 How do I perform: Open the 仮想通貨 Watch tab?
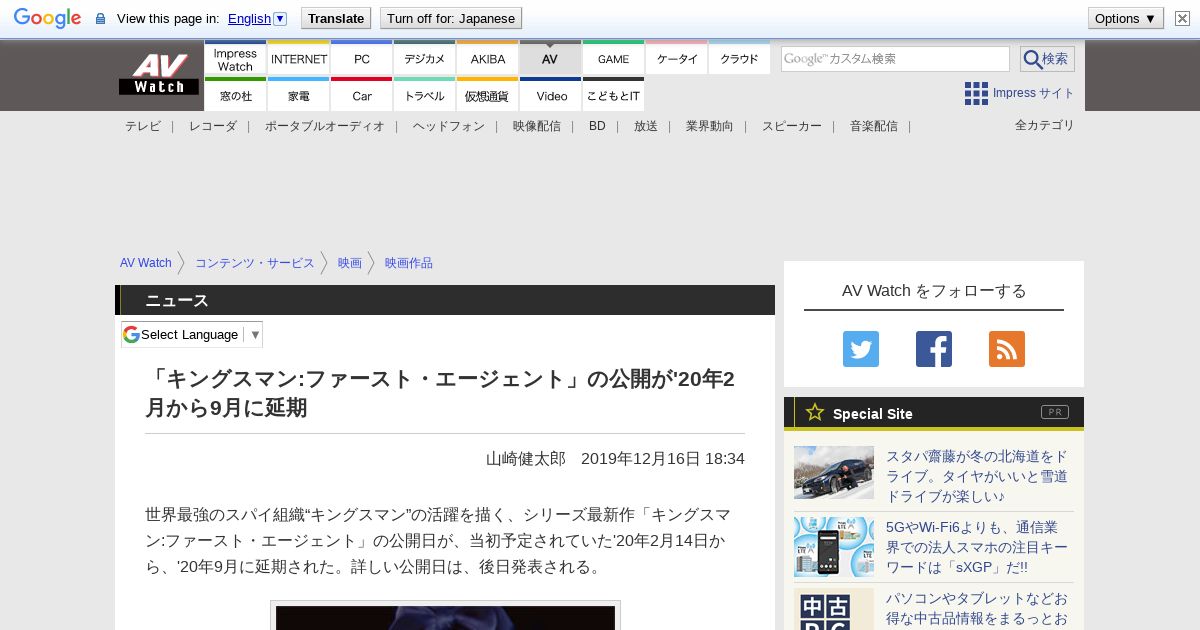tap(487, 95)
